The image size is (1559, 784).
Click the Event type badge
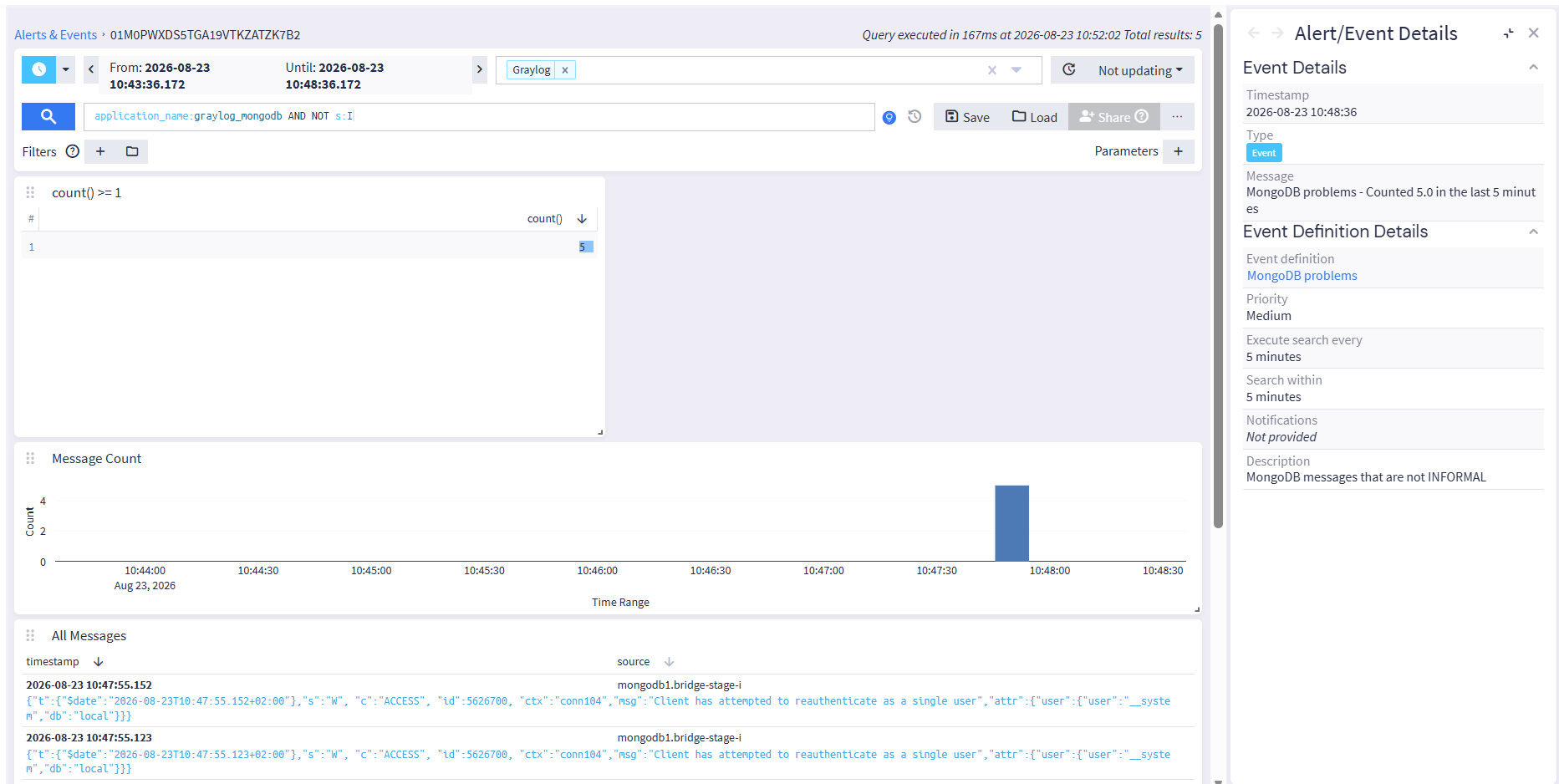[1264, 153]
